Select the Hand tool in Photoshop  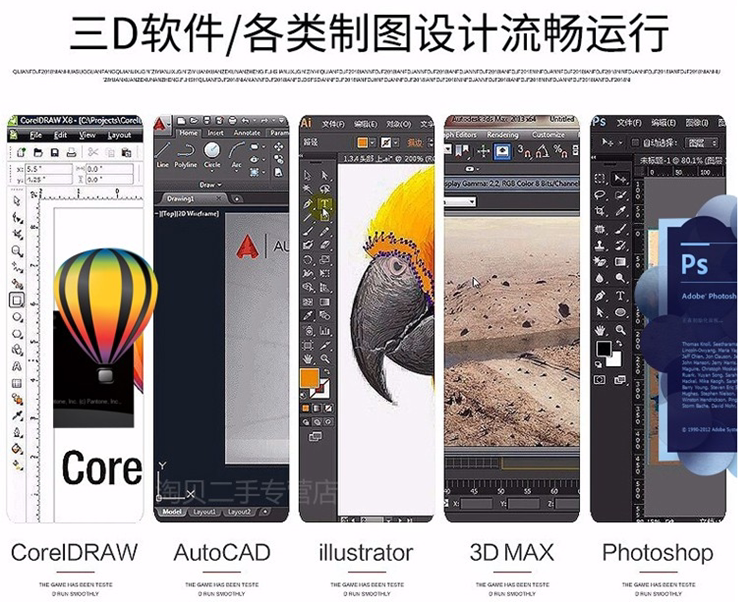pos(600,329)
